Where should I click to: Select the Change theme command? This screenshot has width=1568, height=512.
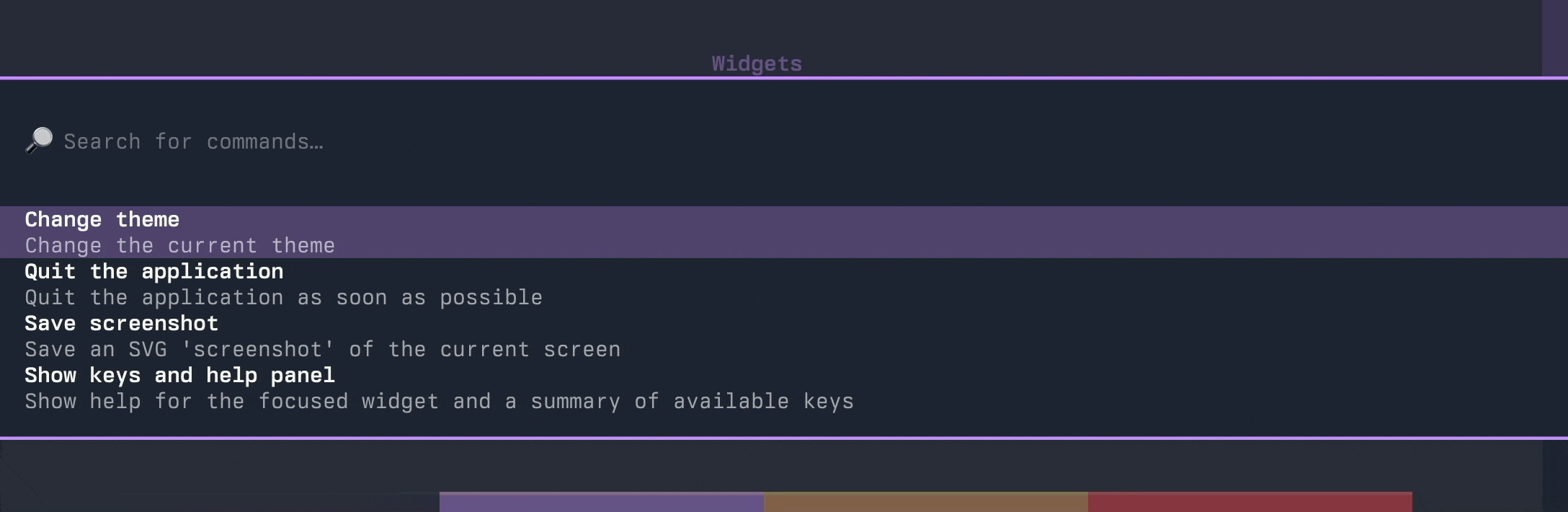coord(102,219)
